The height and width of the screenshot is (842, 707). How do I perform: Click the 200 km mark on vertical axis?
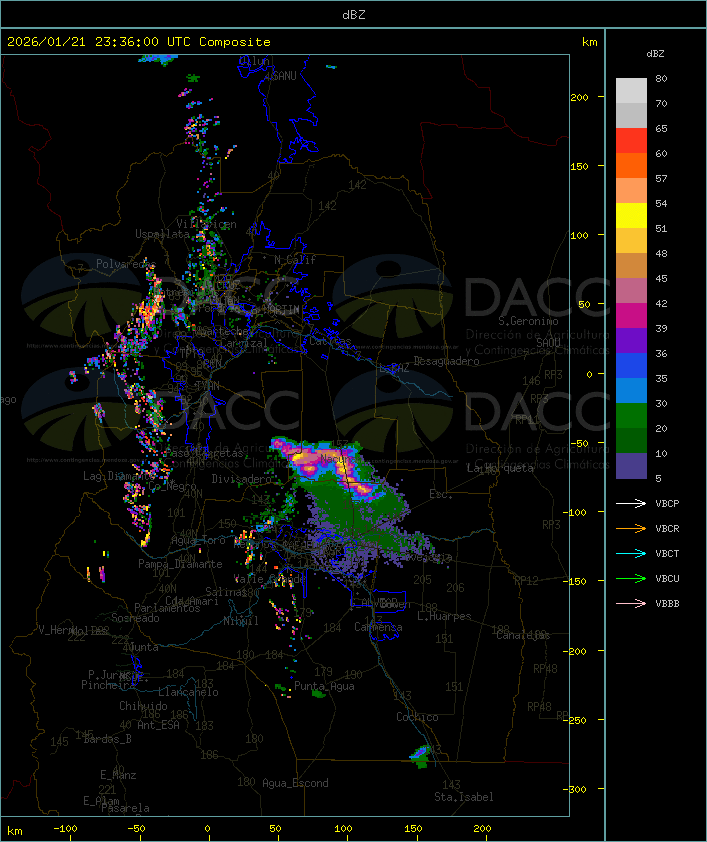coord(579,97)
